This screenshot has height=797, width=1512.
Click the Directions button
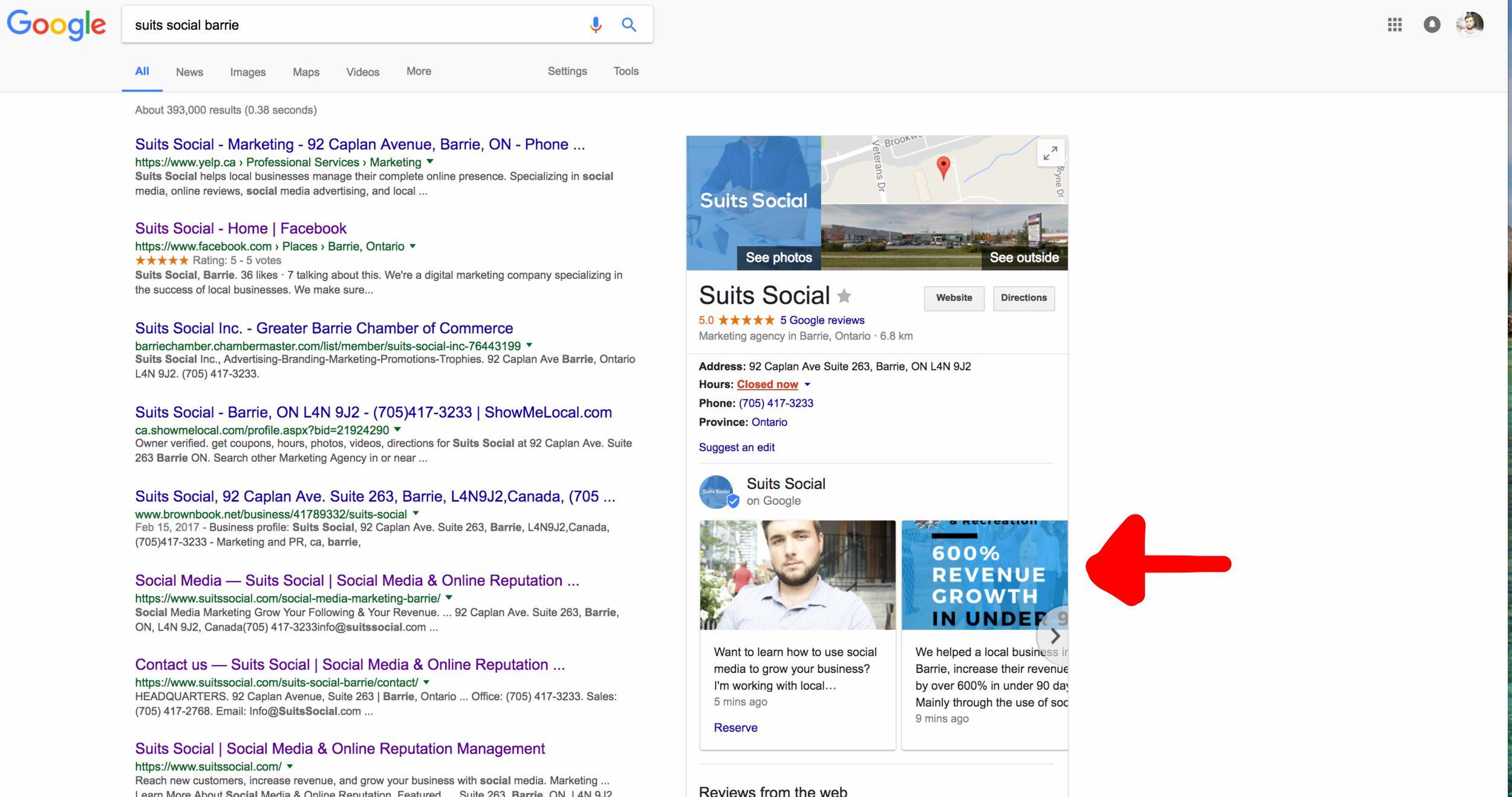[1023, 298]
